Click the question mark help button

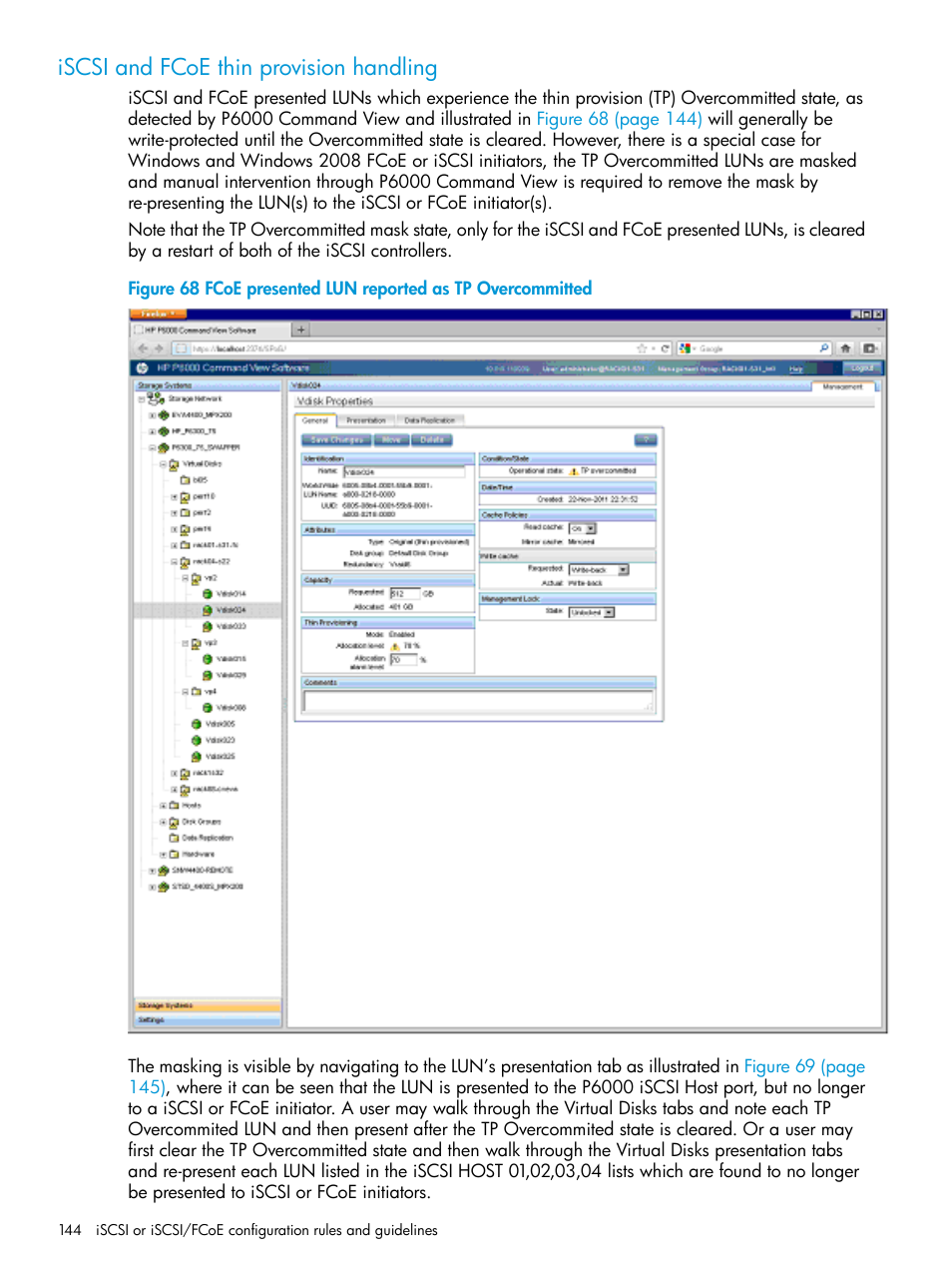pos(646,439)
